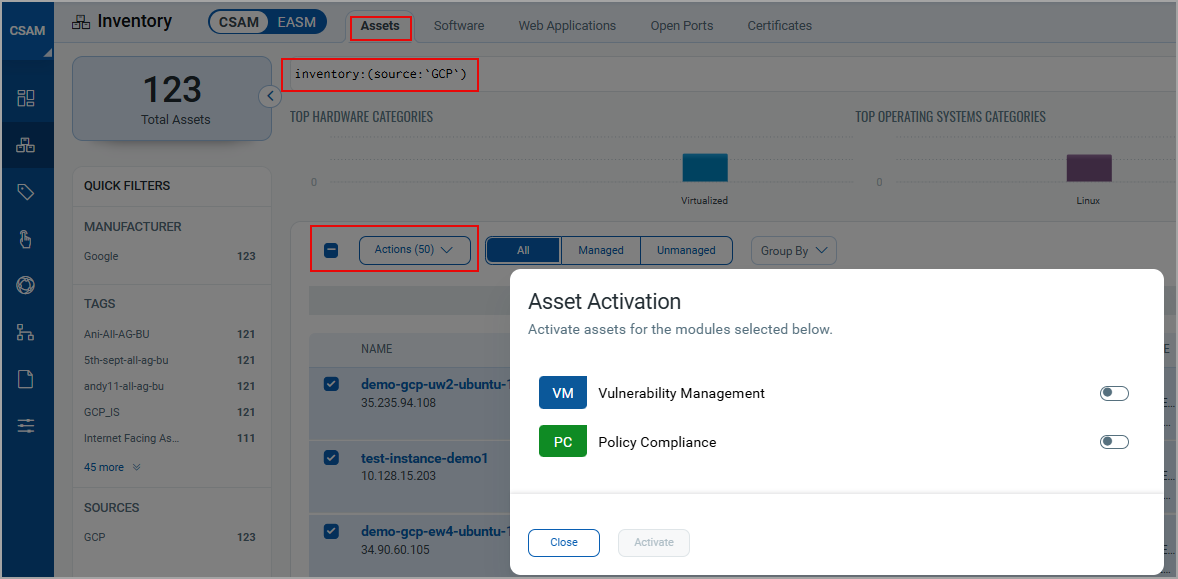Switch to the CSAM view pill

tap(240, 22)
